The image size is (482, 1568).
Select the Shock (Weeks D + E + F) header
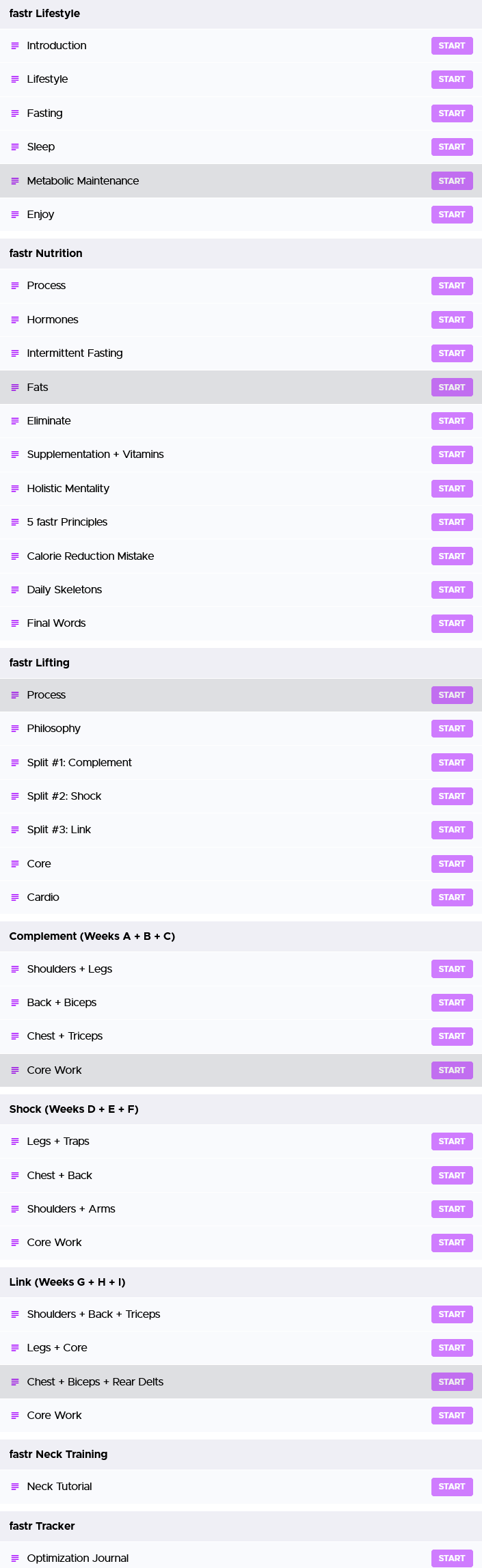tap(241, 1109)
